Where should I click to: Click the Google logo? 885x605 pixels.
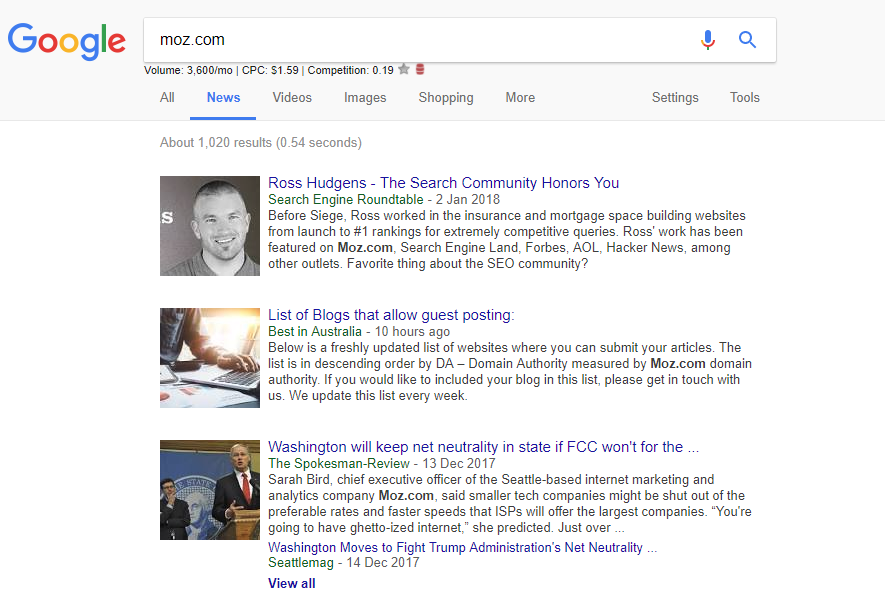(x=67, y=40)
